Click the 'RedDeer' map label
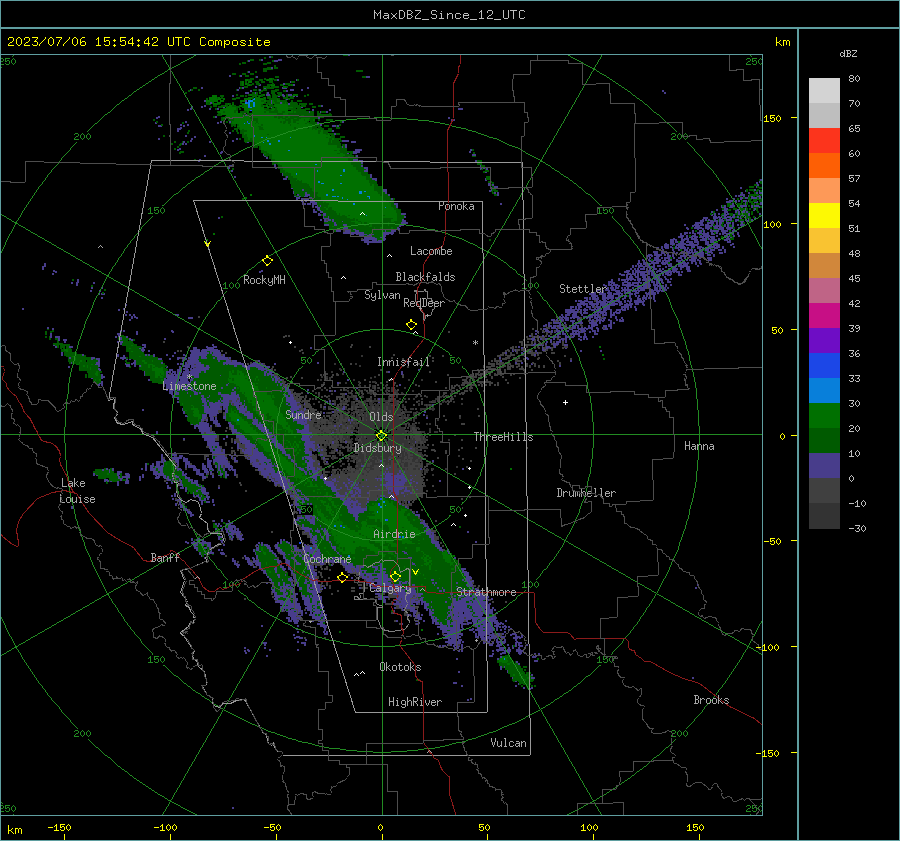Image resolution: width=900 pixels, height=841 pixels. tap(424, 303)
